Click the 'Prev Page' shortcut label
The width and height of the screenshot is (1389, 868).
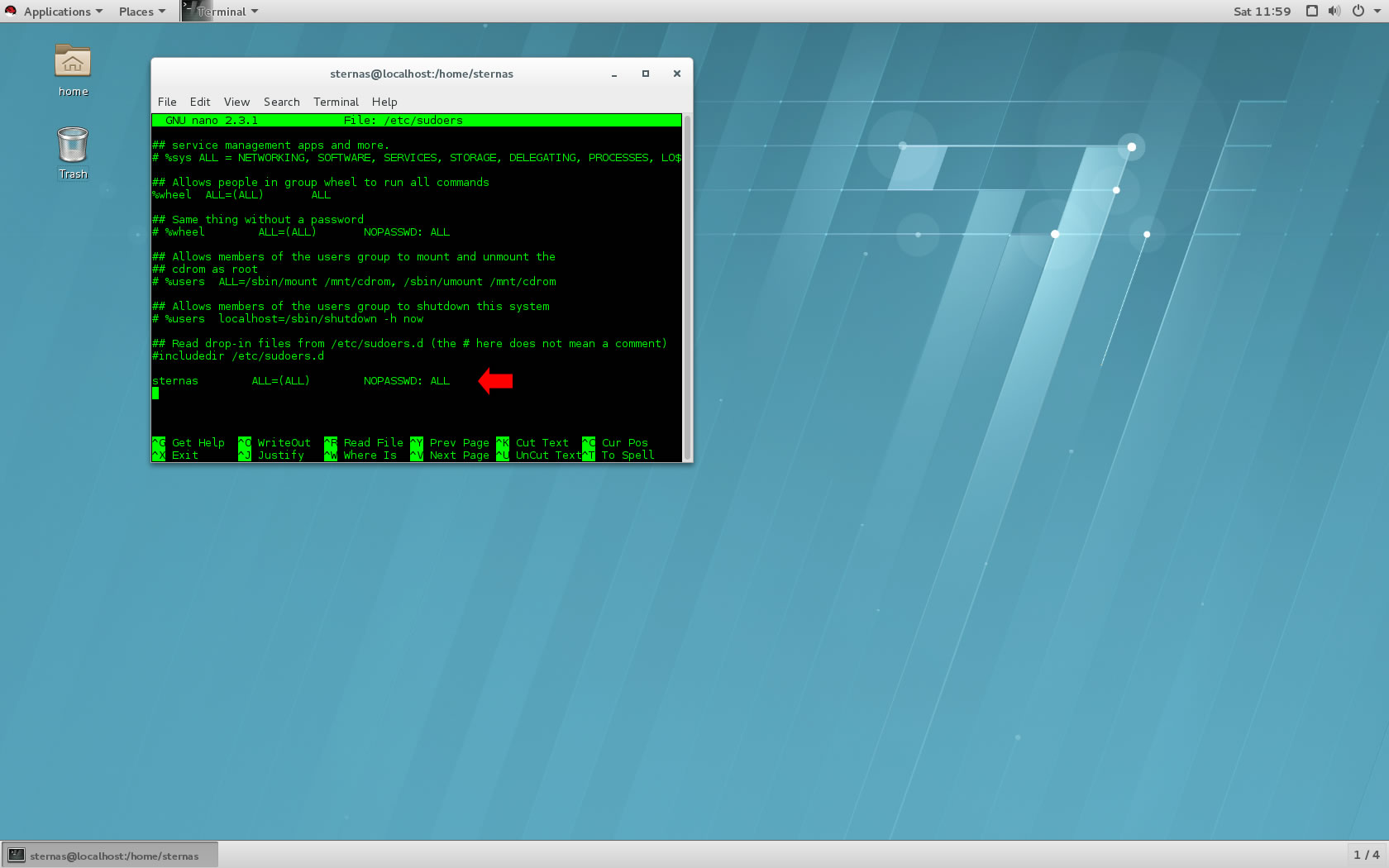[x=460, y=443]
